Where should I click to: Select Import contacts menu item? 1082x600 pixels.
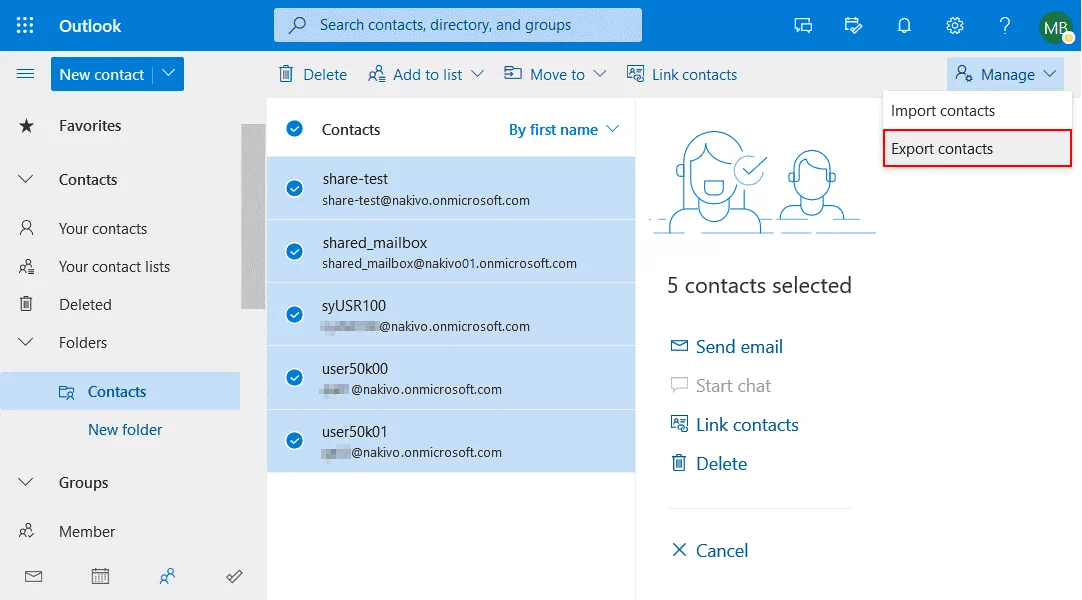point(942,111)
